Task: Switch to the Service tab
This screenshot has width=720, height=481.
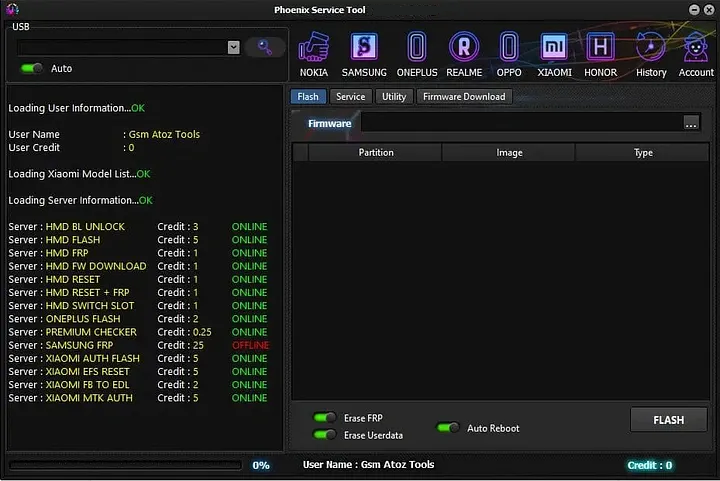Action: click(350, 97)
